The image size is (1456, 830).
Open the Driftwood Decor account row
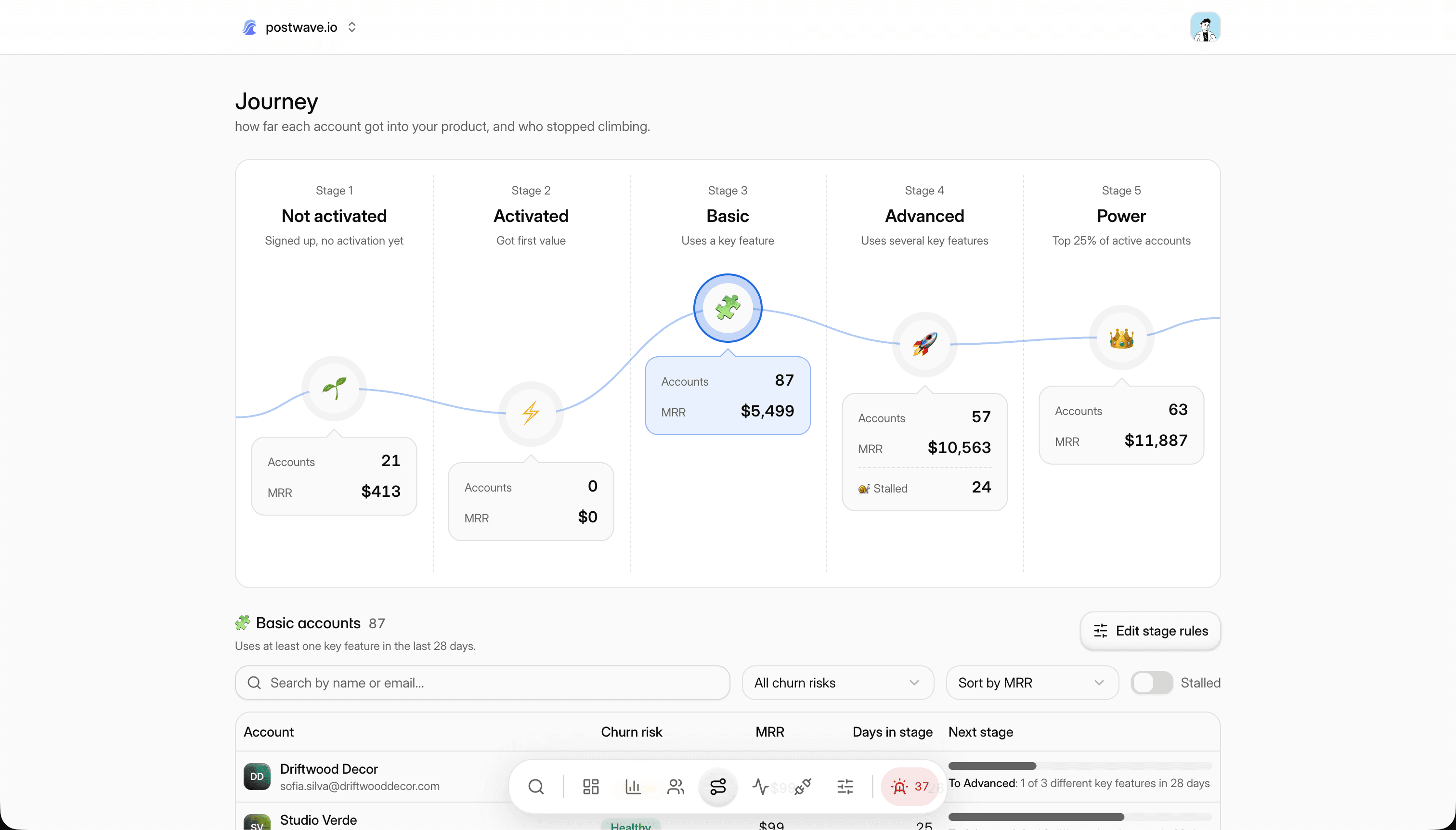tap(728, 777)
